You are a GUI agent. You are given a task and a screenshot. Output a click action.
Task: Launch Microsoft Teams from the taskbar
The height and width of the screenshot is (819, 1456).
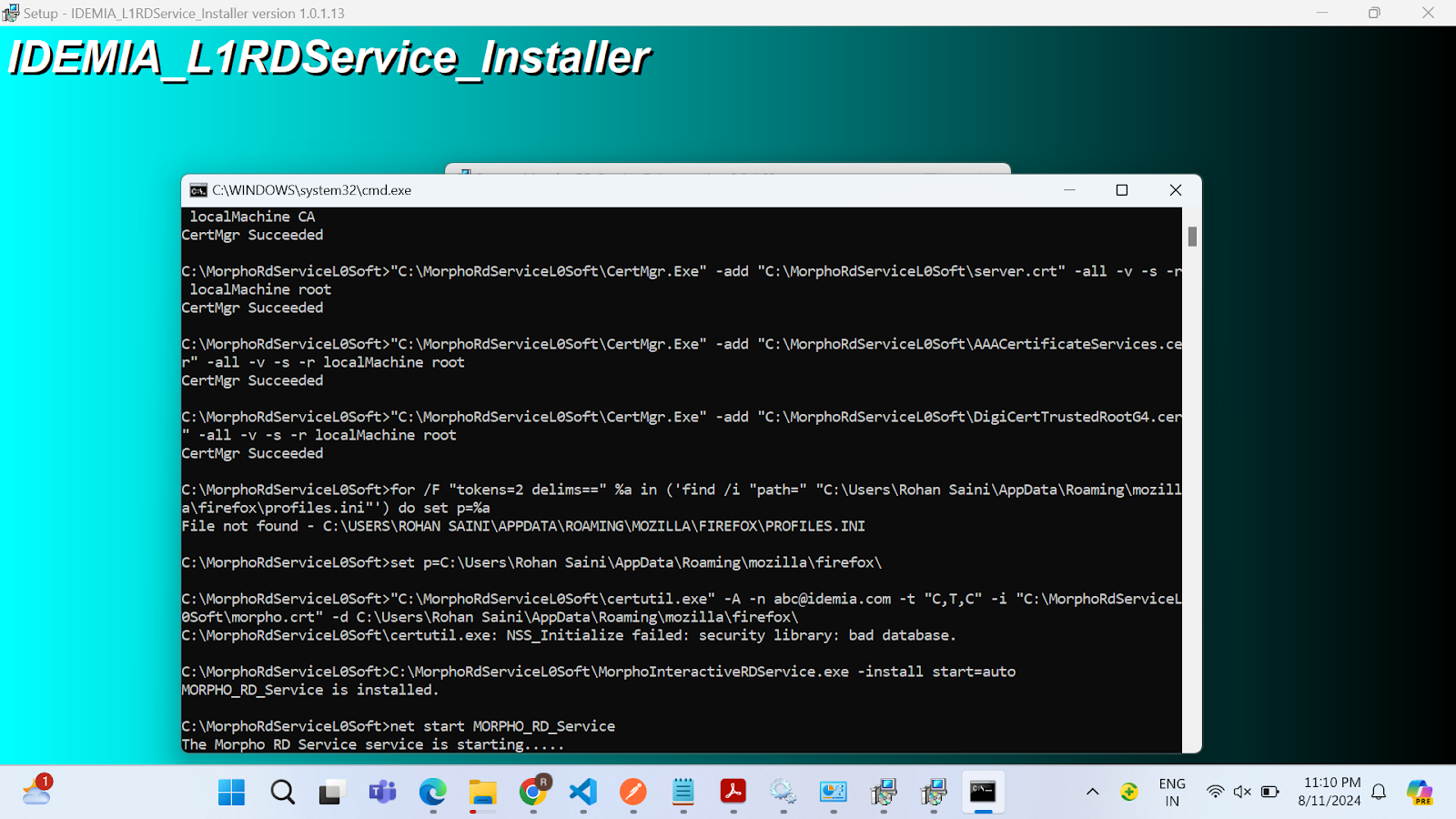pyautogui.click(x=382, y=793)
